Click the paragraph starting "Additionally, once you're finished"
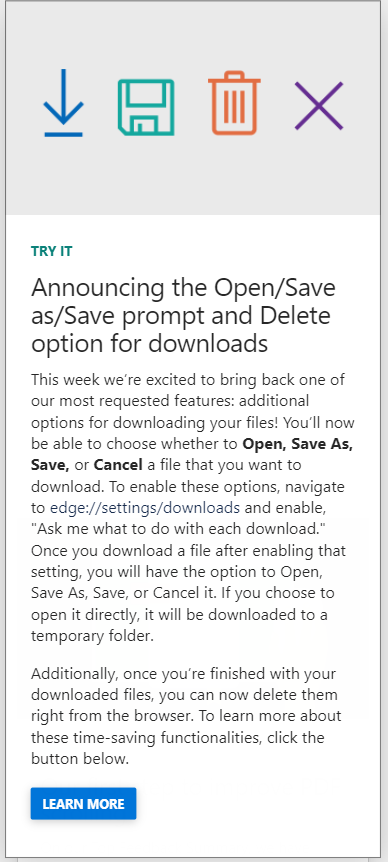This screenshot has width=388, height=862. [x=186, y=716]
